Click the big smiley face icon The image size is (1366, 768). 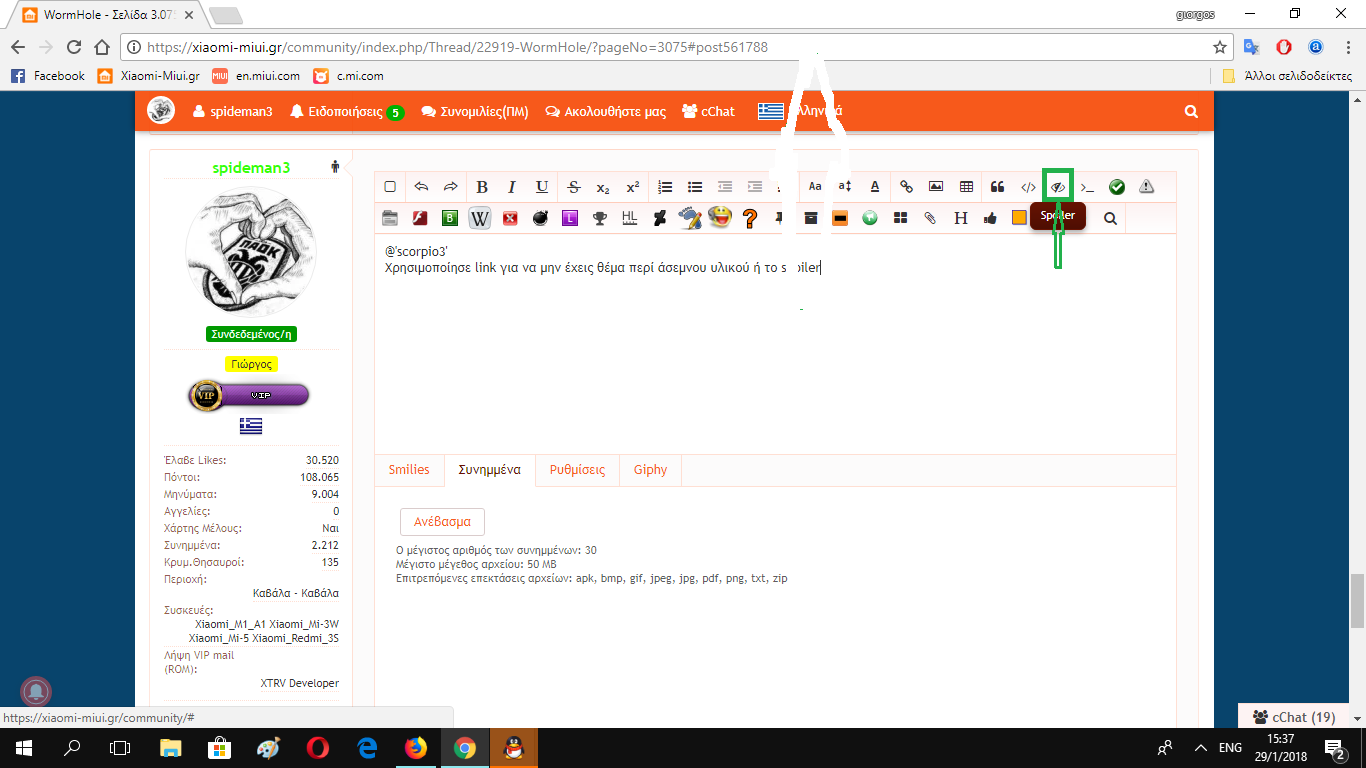(719, 217)
